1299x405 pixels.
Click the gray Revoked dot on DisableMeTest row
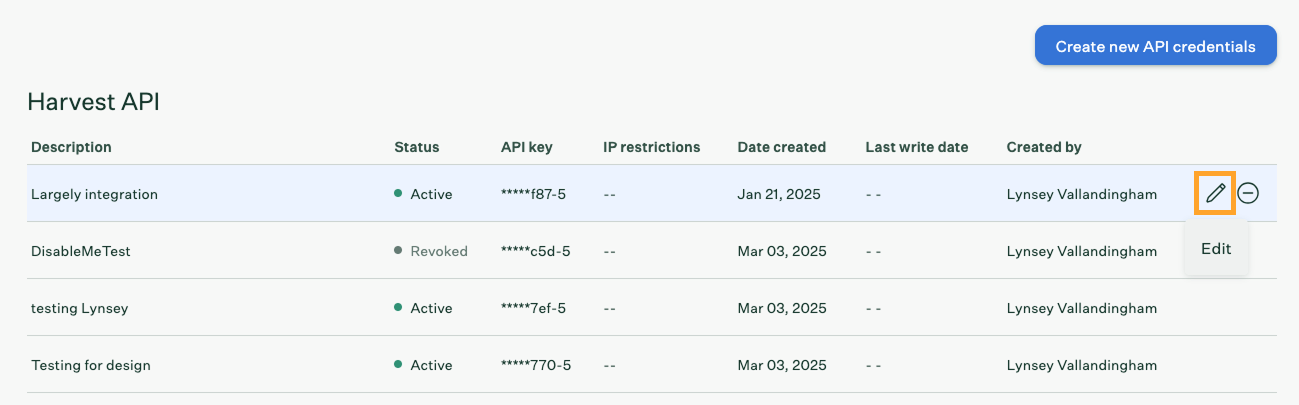(x=398, y=251)
